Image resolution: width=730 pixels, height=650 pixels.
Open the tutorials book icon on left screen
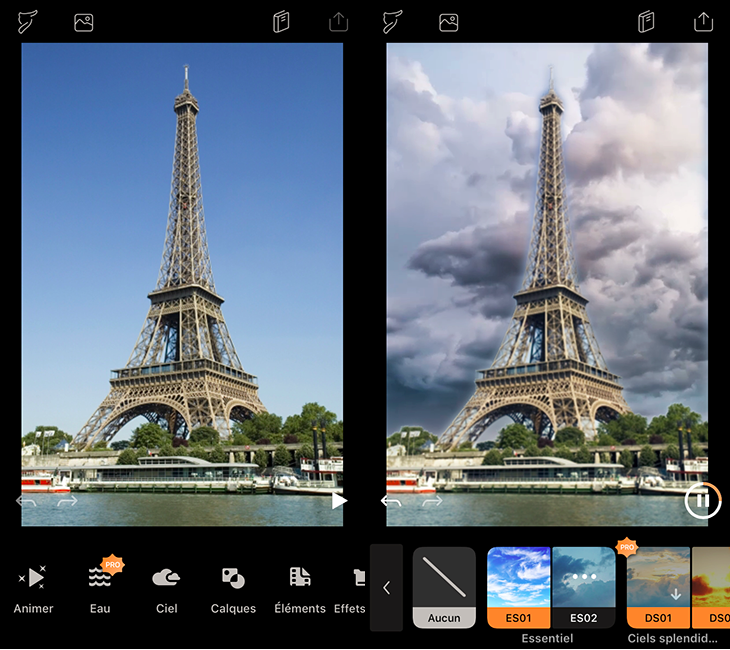pyautogui.click(x=282, y=22)
